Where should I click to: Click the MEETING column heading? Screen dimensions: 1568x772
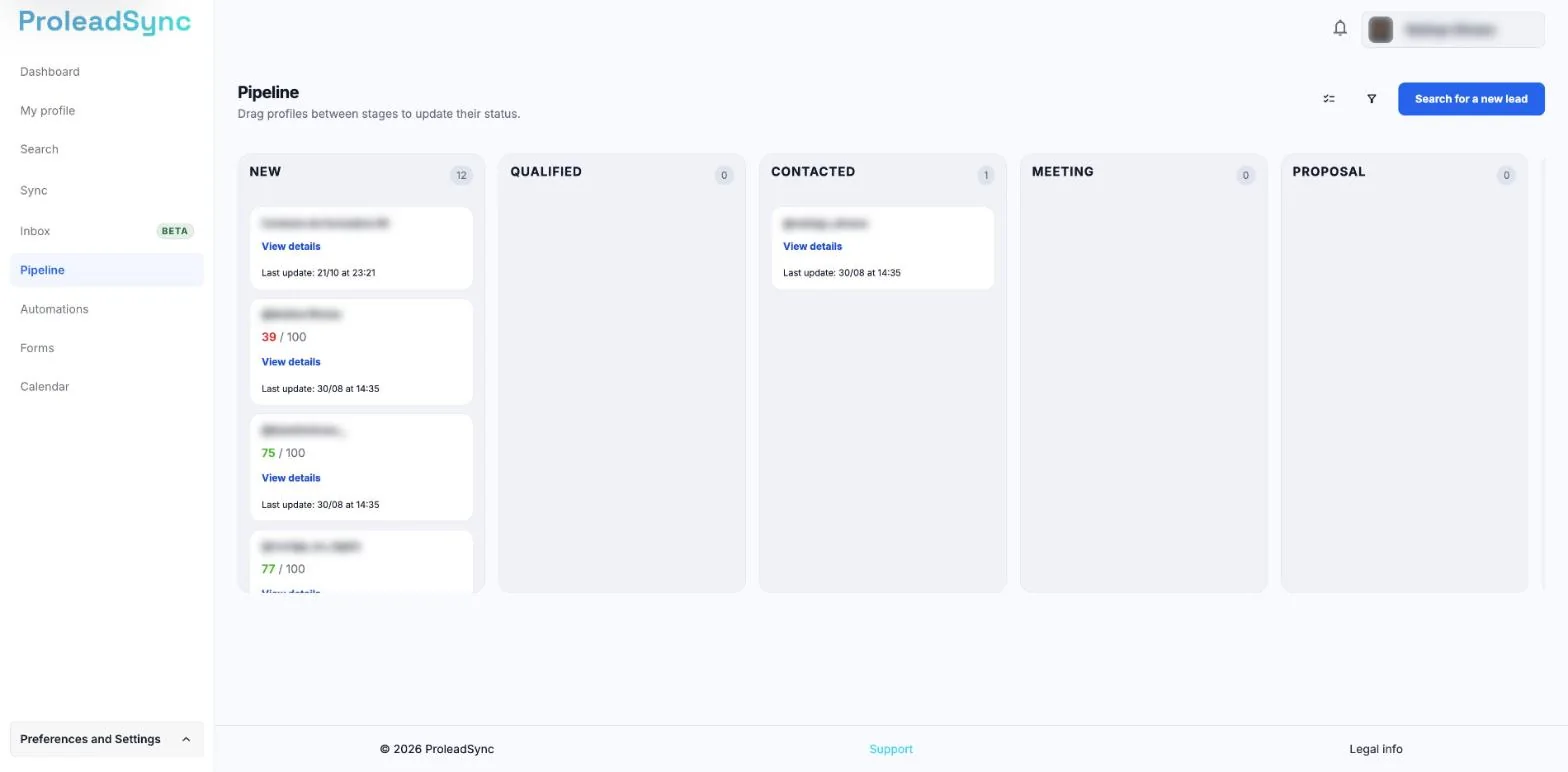1063,172
